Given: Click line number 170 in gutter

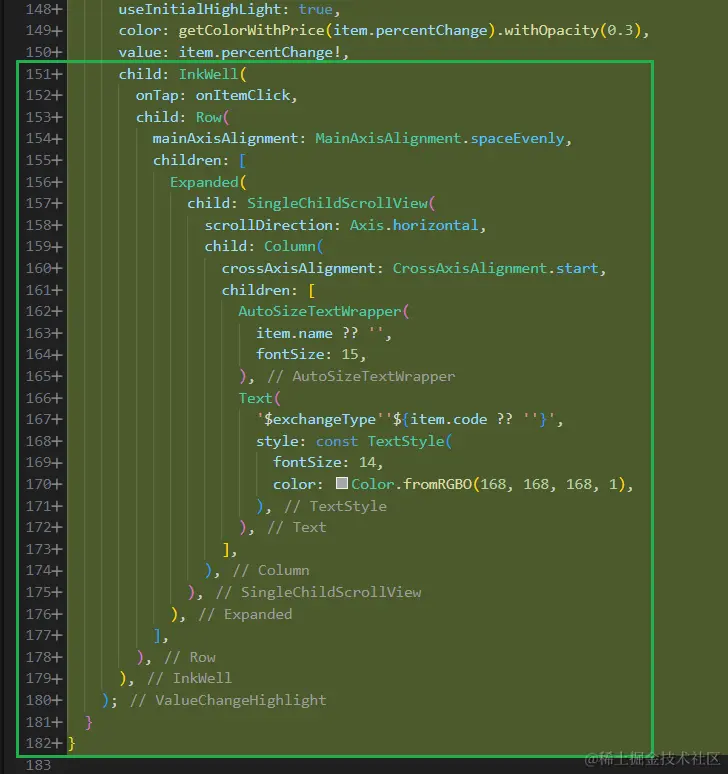Looking at the screenshot, I should coord(39,484).
